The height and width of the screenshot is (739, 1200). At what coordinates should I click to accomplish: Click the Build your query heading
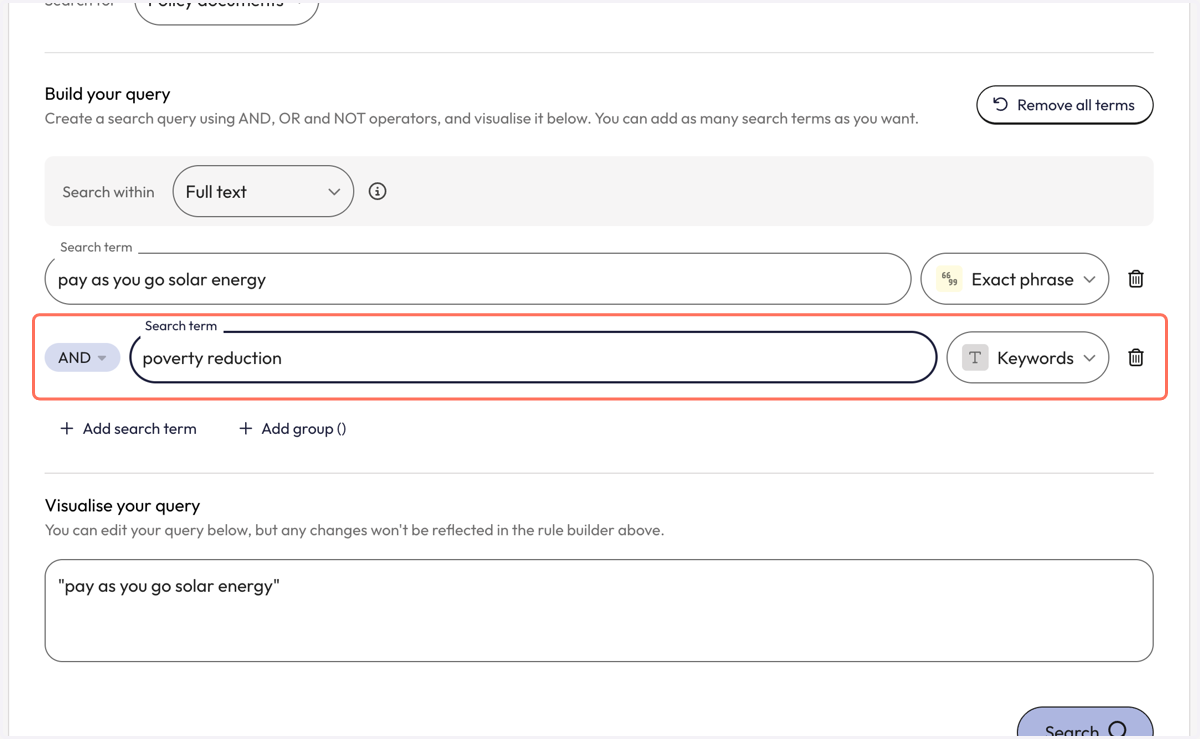pos(108,94)
